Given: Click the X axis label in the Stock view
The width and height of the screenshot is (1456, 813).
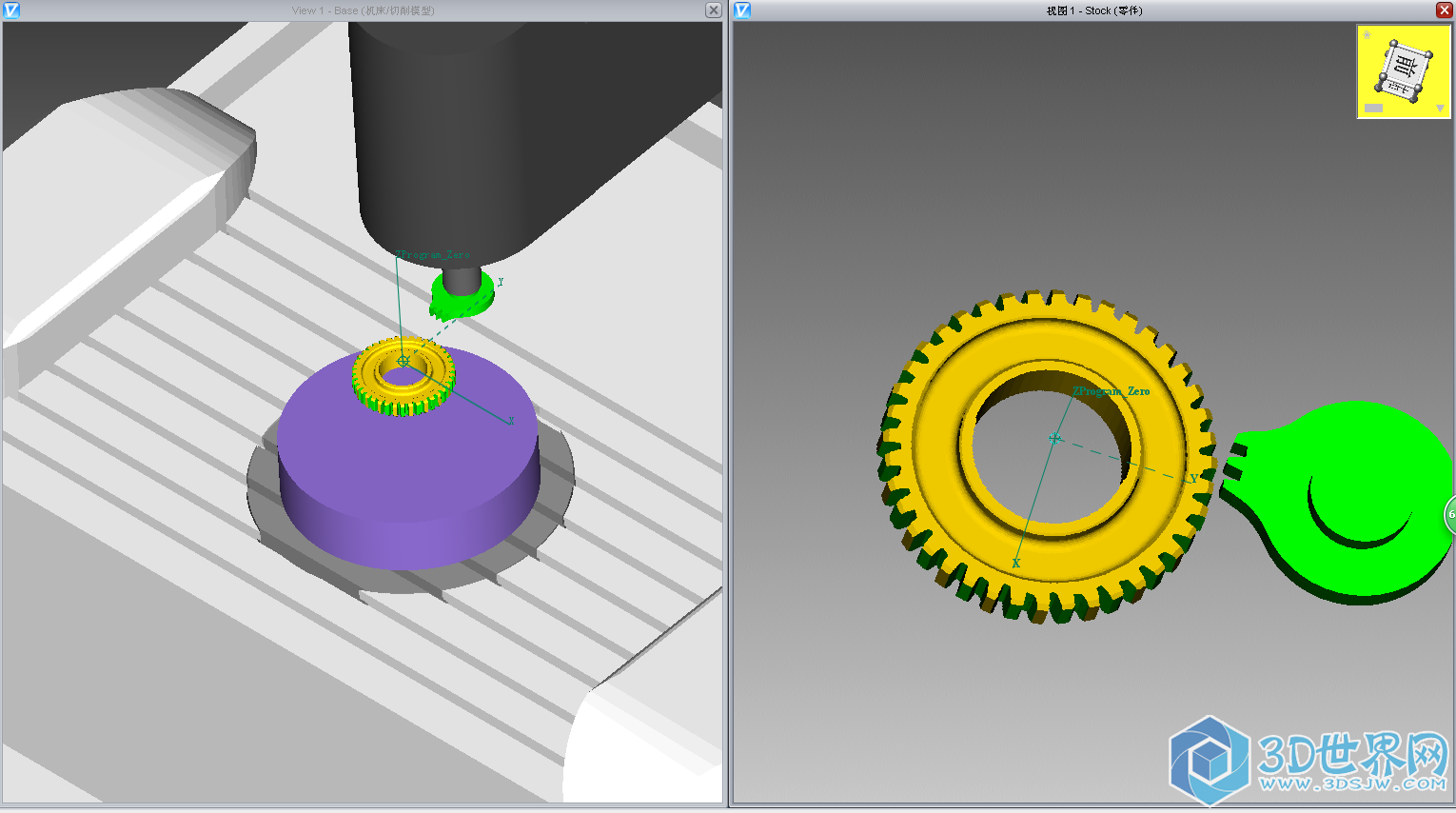Looking at the screenshot, I should tap(1015, 564).
